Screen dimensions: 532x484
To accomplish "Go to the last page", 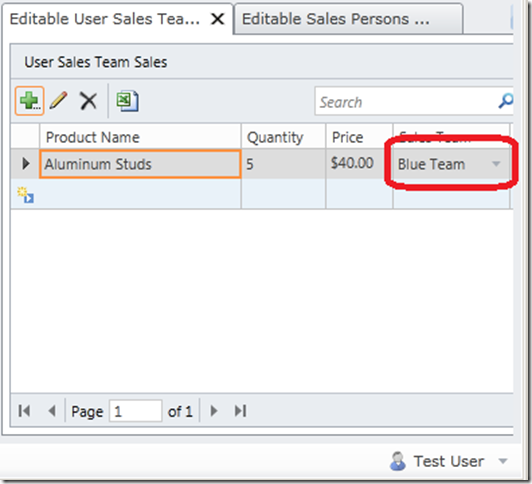I will pyautogui.click(x=241, y=411).
